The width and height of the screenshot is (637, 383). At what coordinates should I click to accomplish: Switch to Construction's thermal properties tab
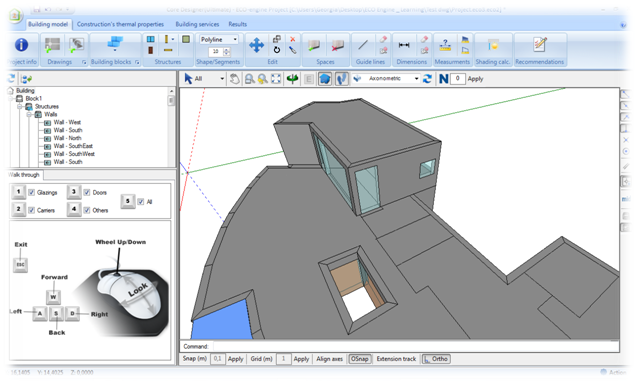pos(120,24)
